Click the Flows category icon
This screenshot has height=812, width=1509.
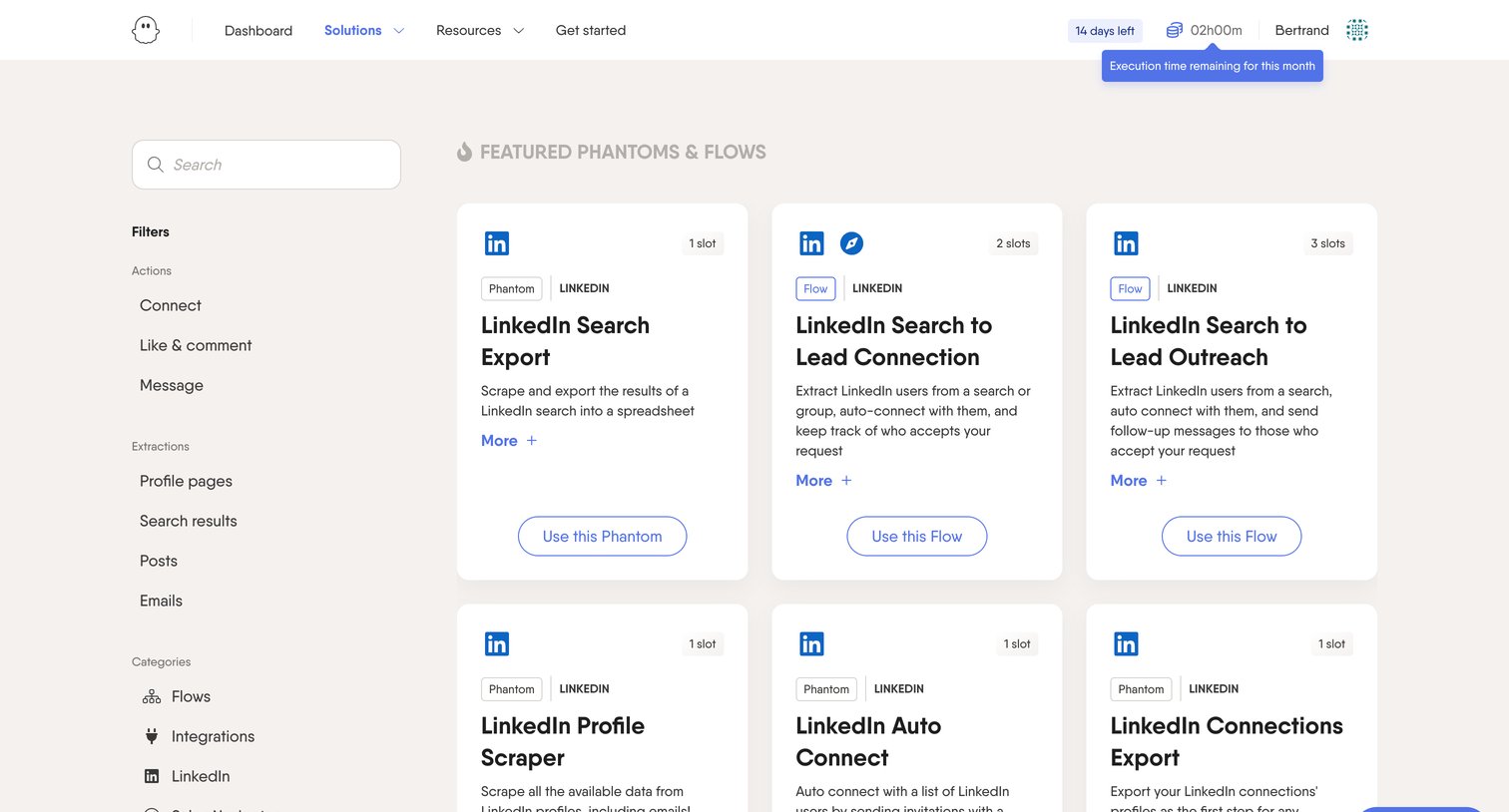[152, 696]
